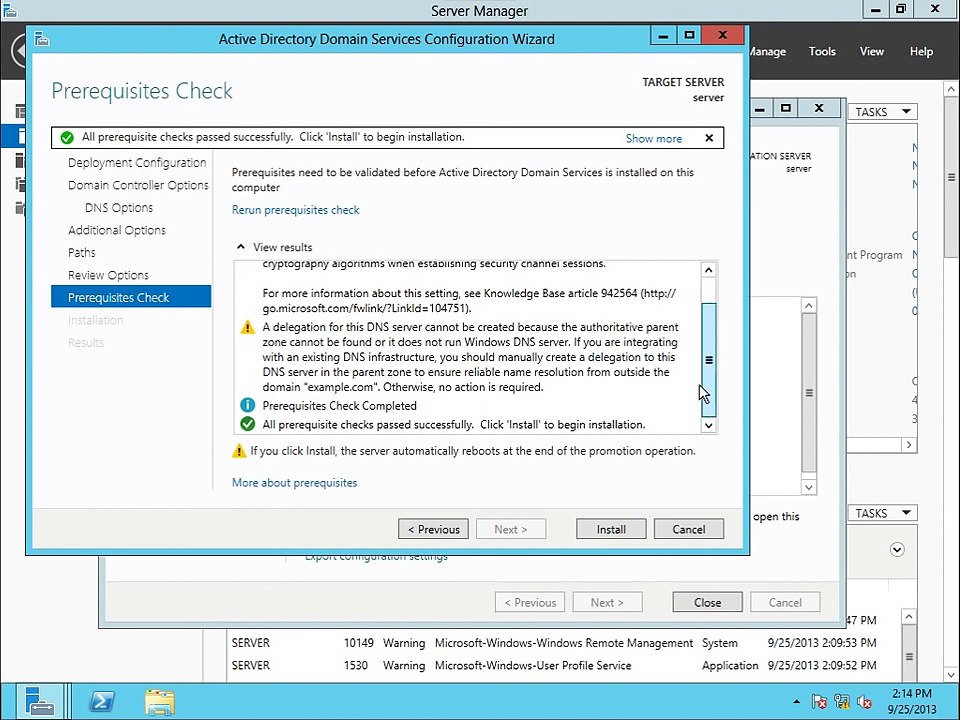Open Server Manager from the taskbar
Viewport: 960px width, 720px height.
(x=40, y=701)
